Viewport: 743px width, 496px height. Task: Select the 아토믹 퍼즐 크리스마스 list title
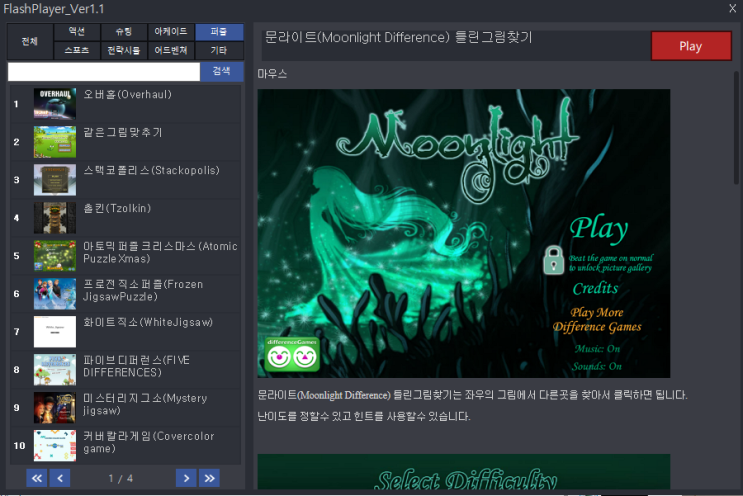[160, 253]
